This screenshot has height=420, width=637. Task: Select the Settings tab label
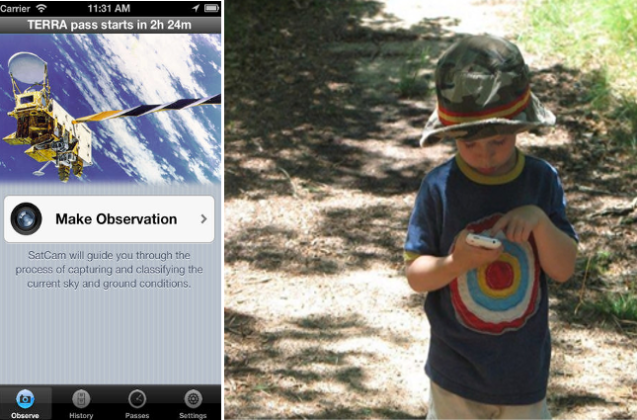coord(193,416)
